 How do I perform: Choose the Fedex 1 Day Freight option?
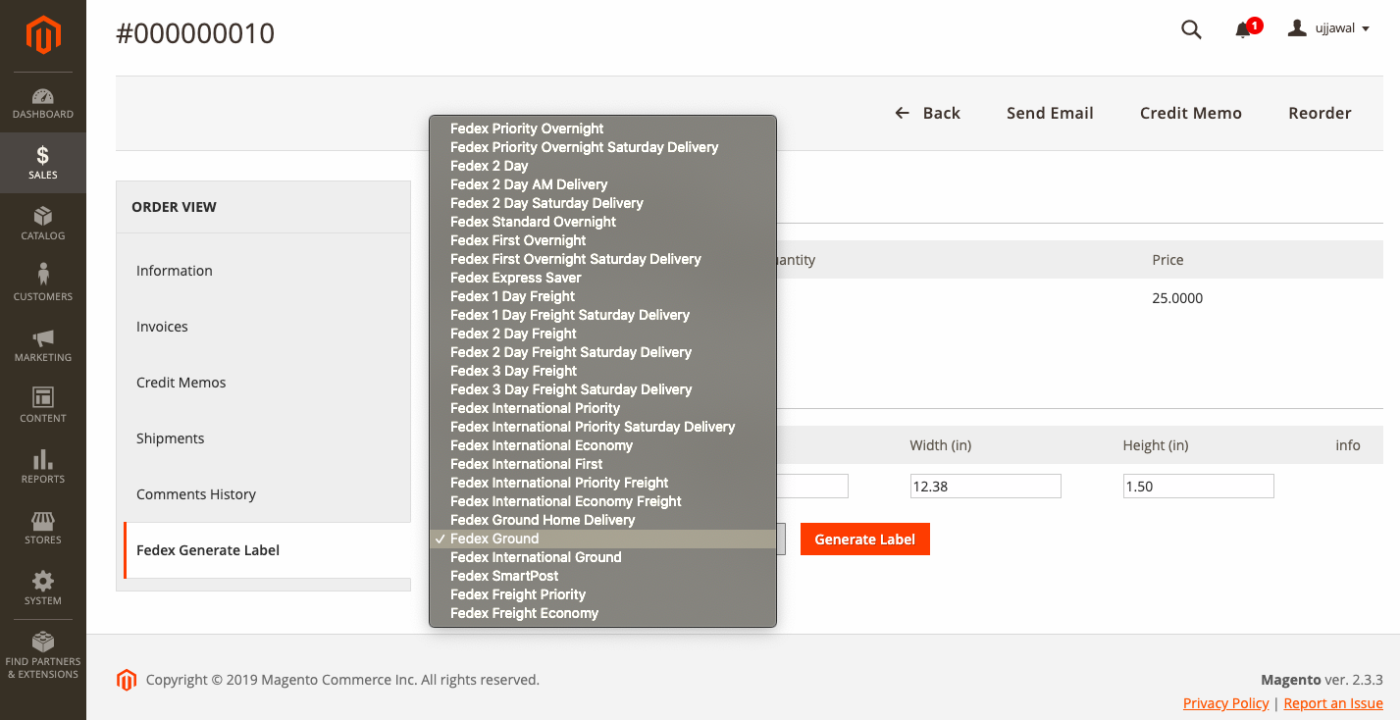[603, 296]
